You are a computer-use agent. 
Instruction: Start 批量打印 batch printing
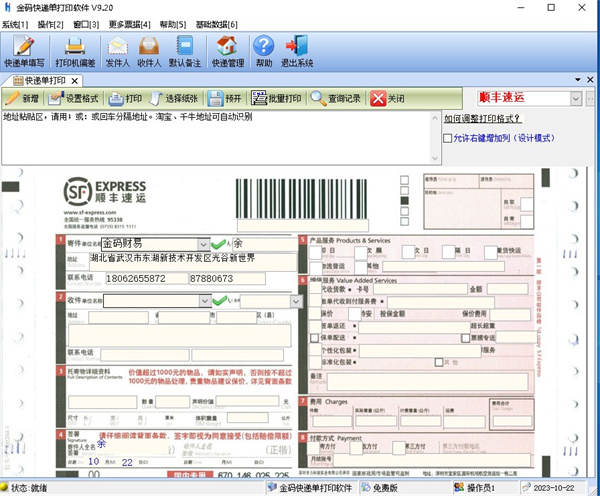[276, 99]
